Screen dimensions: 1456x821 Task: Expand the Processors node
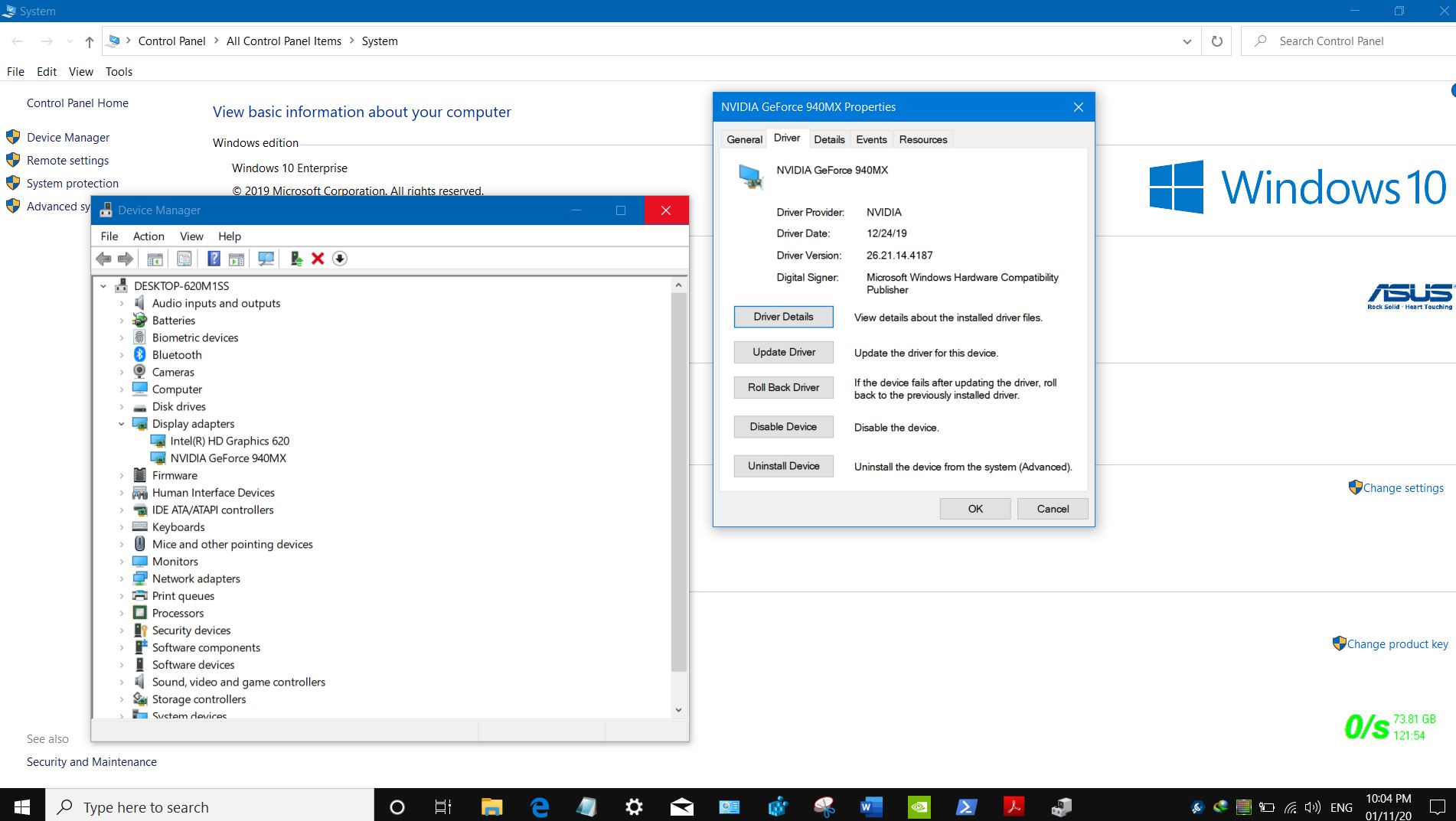click(x=122, y=614)
